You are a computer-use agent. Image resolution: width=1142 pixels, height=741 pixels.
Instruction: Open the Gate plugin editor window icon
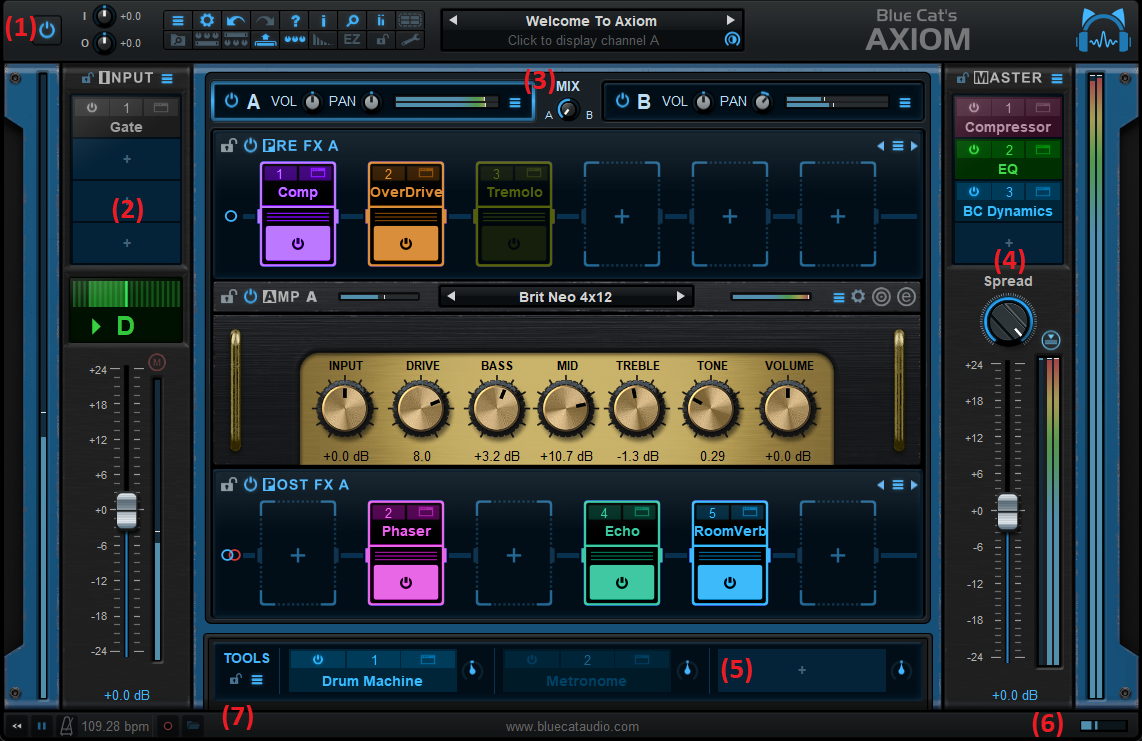[x=161, y=108]
